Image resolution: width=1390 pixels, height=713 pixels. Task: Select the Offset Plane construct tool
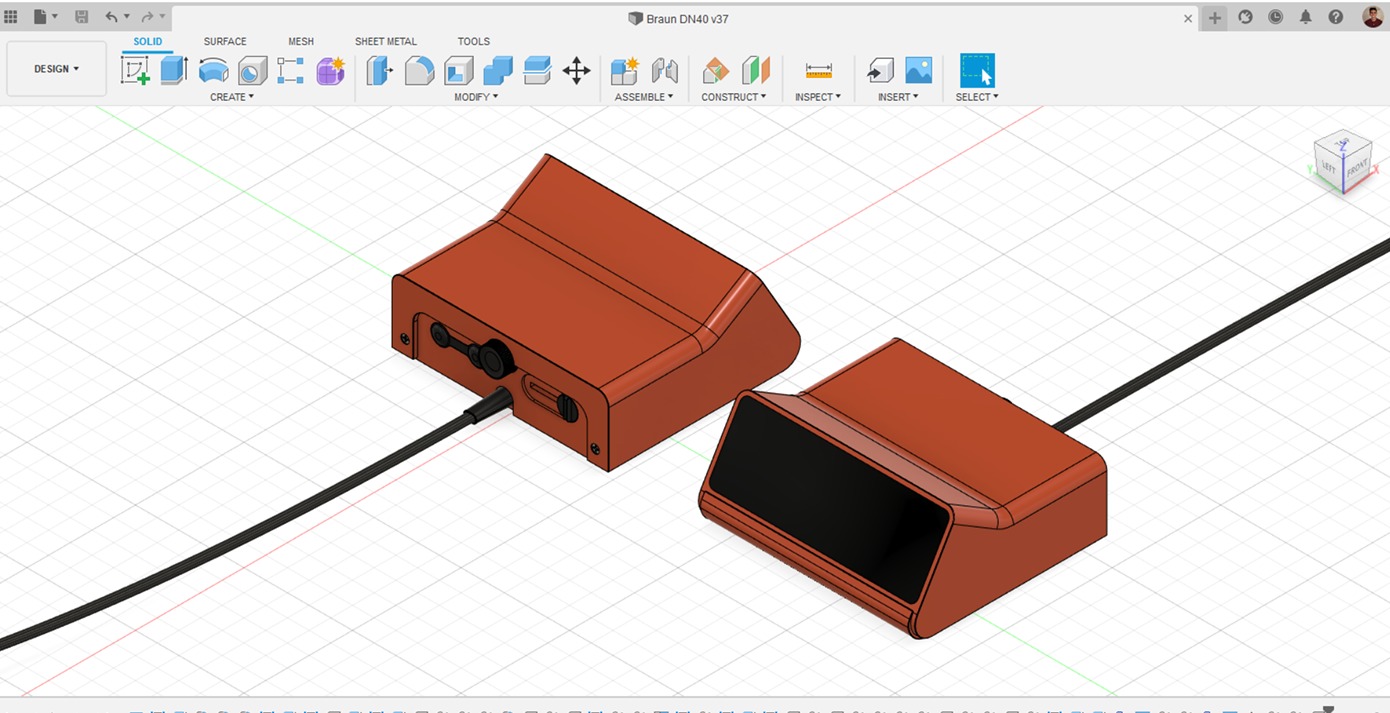coord(716,70)
